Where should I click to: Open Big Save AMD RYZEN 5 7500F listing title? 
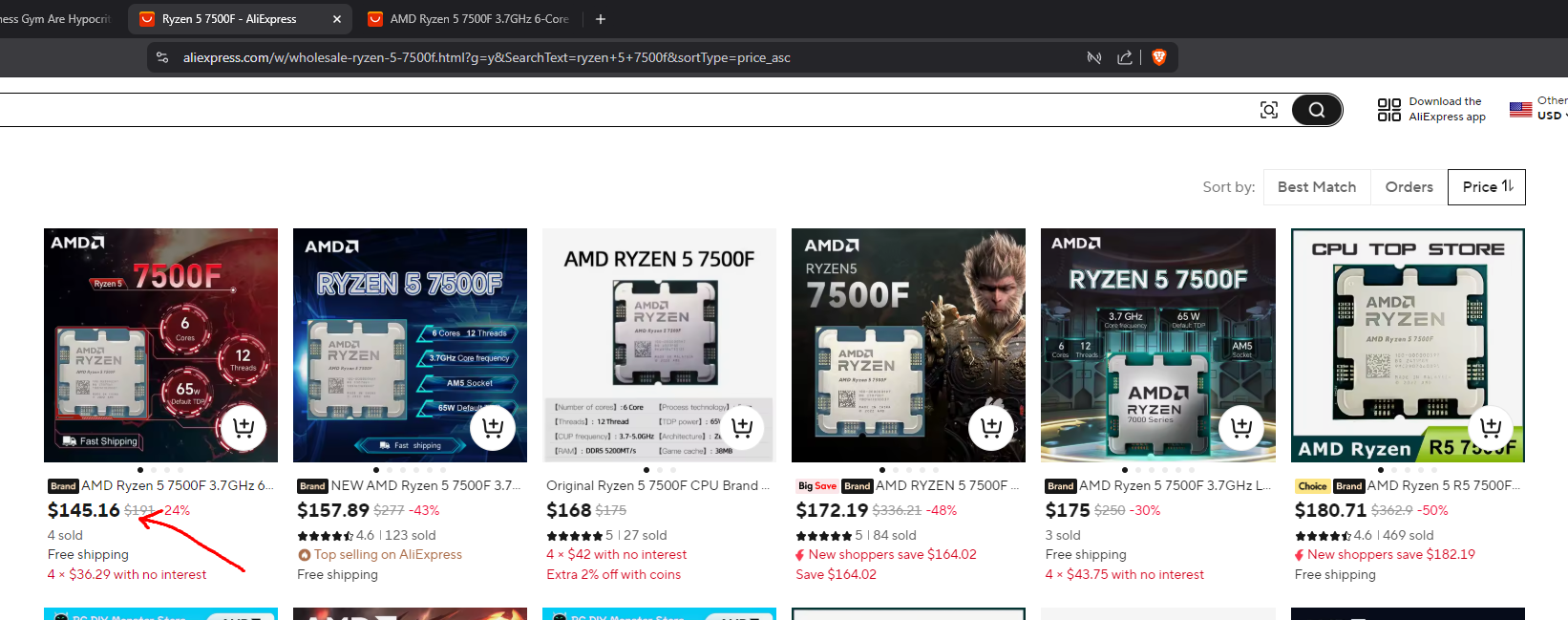point(946,485)
